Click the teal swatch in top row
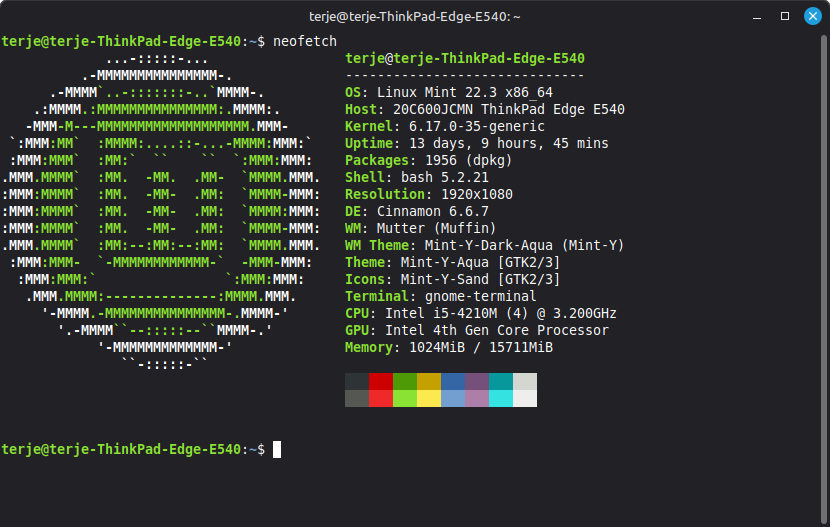Screen dimensions: 830x527 (501, 381)
